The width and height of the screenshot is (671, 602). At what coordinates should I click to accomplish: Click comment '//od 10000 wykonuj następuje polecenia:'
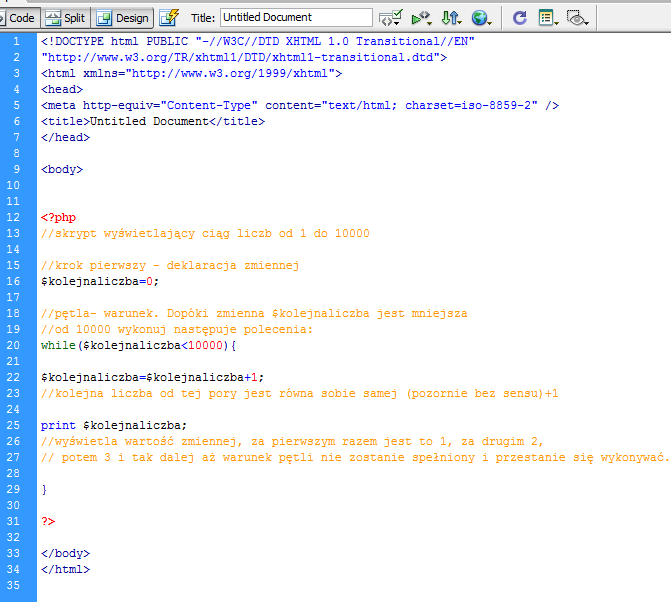[x=177, y=329]
